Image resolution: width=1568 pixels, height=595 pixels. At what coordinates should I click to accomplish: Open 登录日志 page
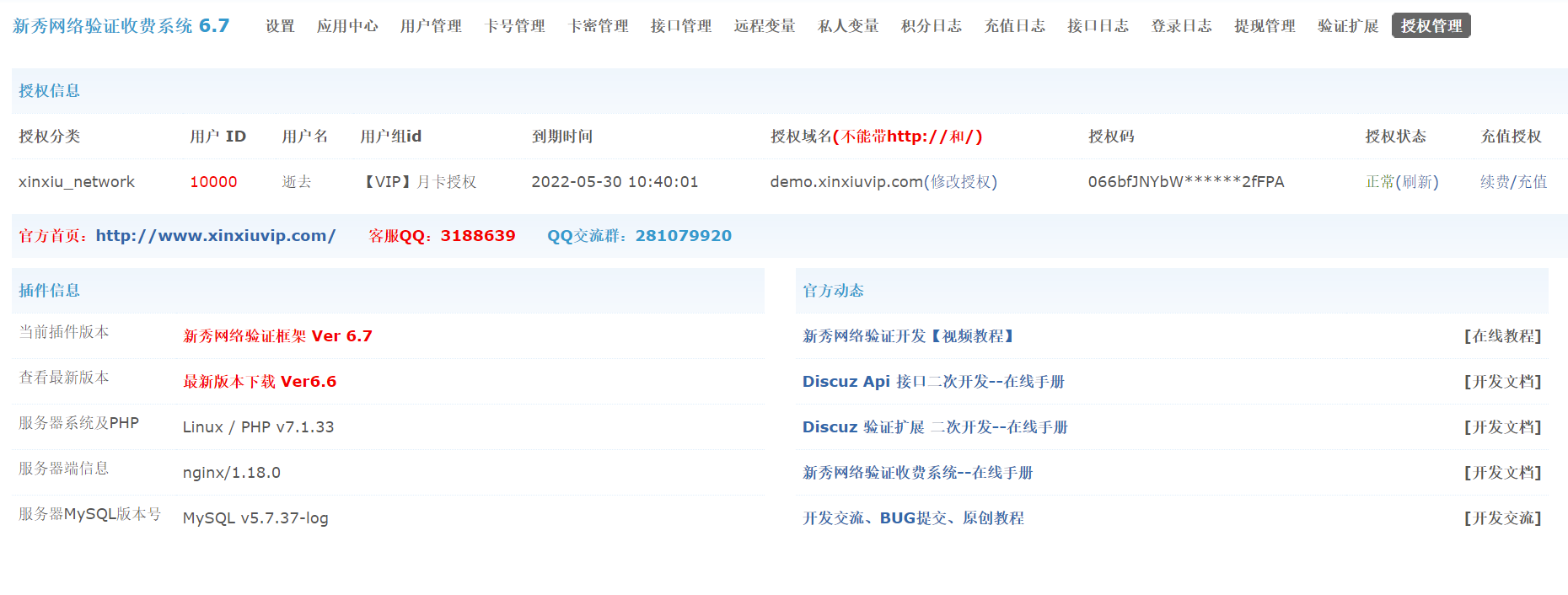tap(1182, 26)
